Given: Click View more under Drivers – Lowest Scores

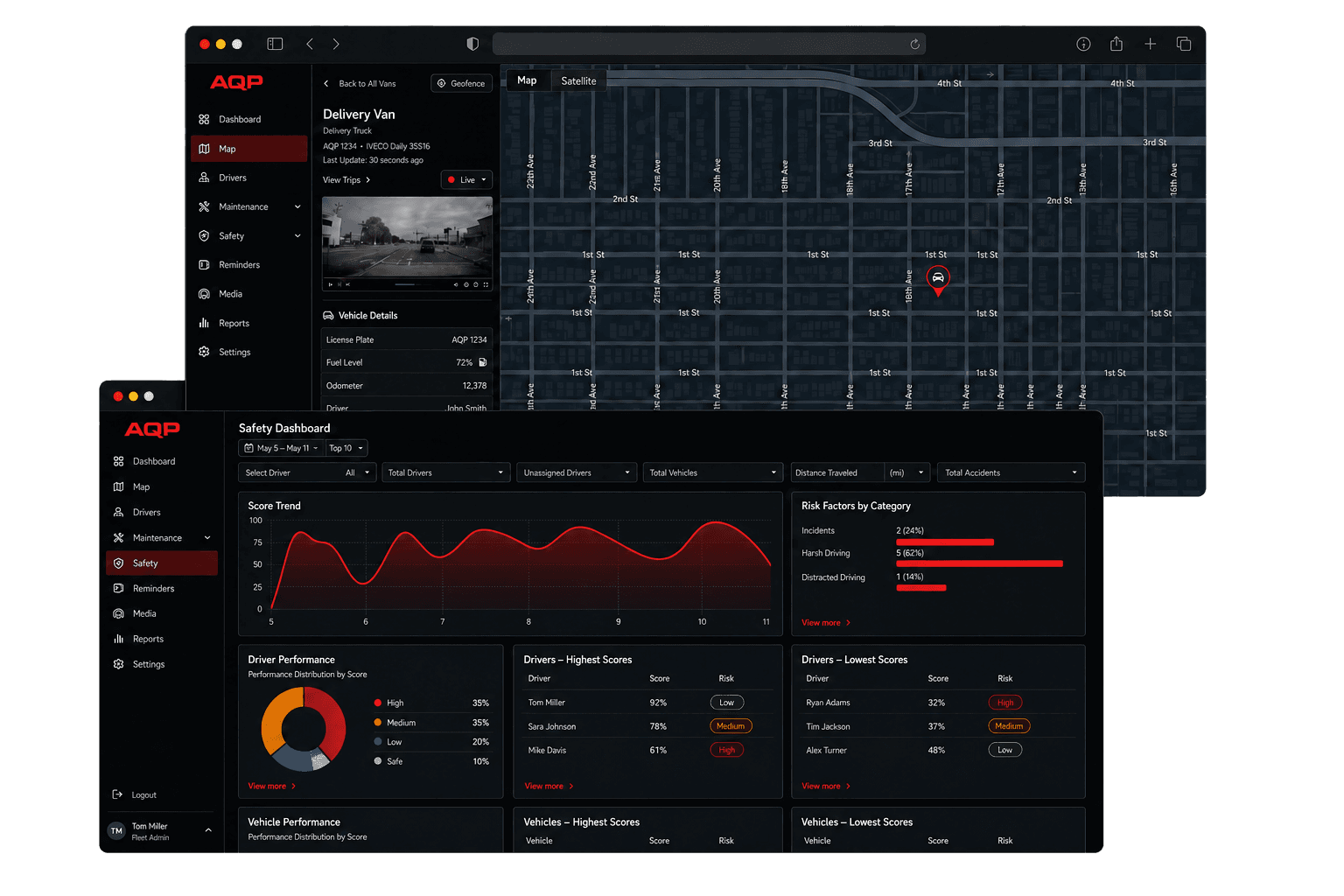Looking at the screenshot, I should (826, 787).
